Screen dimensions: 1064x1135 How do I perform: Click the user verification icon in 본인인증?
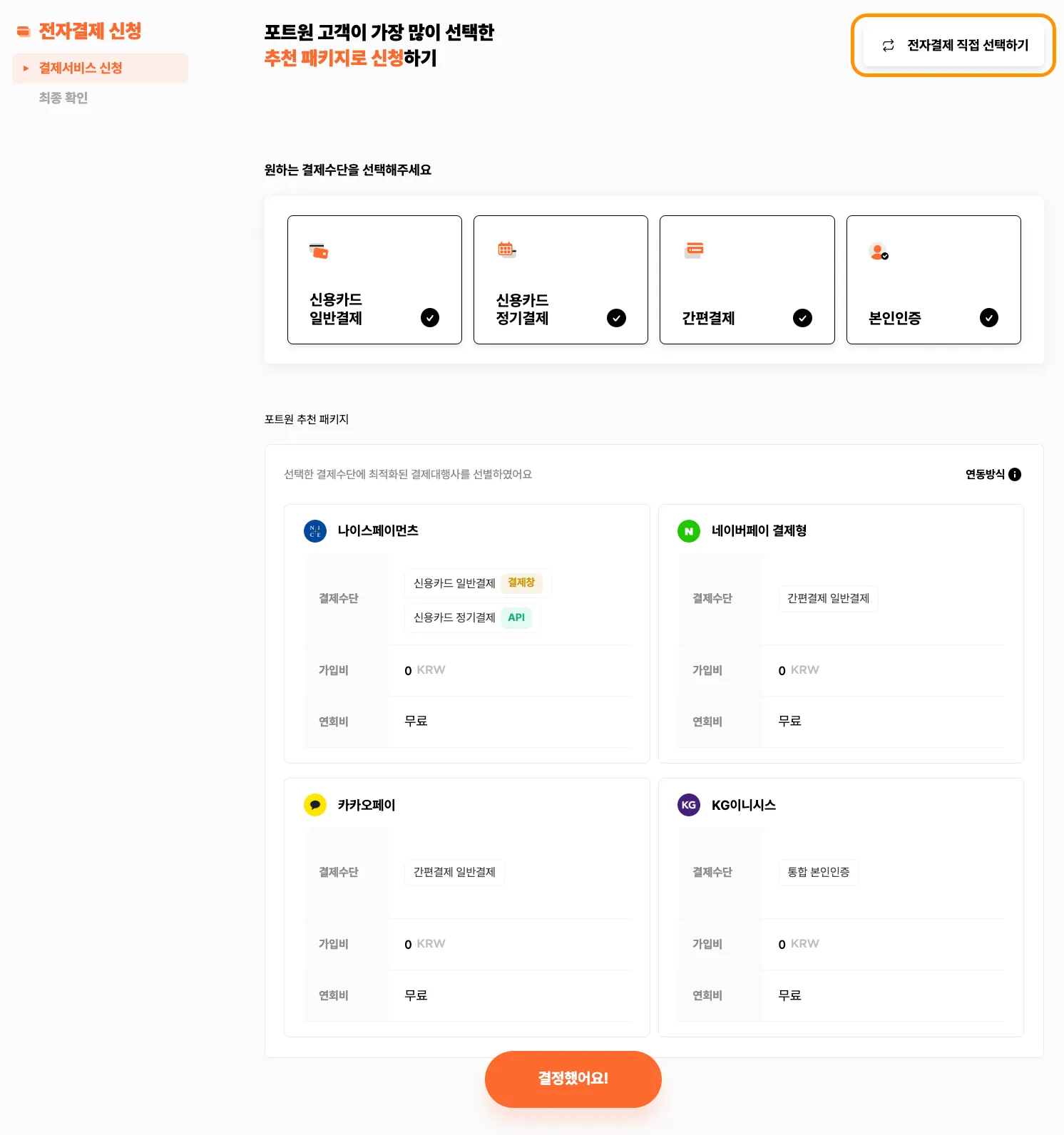(x=879, y=252)
